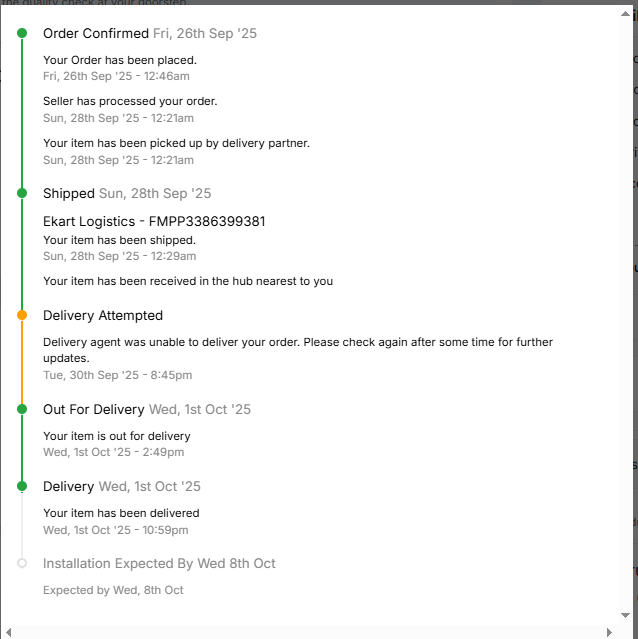
Task: Click the Shipped heading
Action: (69, 194)
